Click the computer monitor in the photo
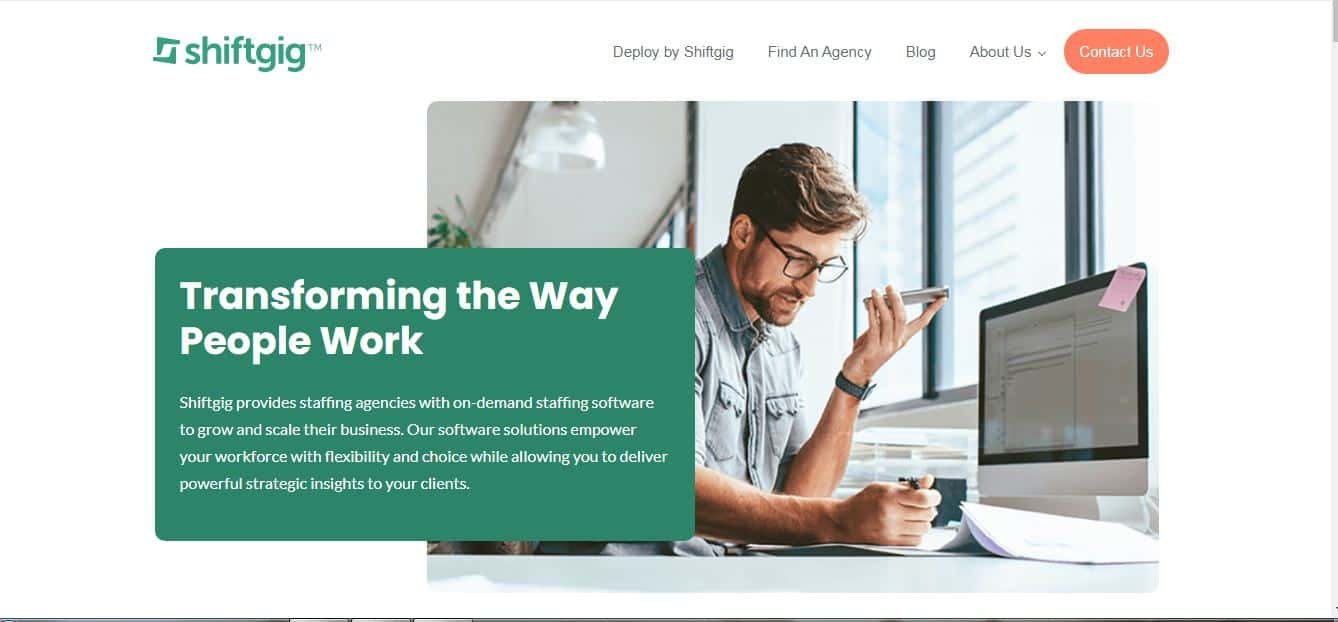This screenshot has height=622, width=1338. pyautogui.click(x=1062, y=385)
